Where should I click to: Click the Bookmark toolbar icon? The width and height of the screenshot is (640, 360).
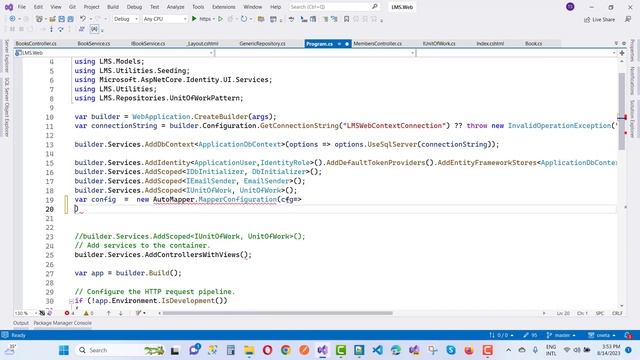pyautogui.click(x=347, y=19)
